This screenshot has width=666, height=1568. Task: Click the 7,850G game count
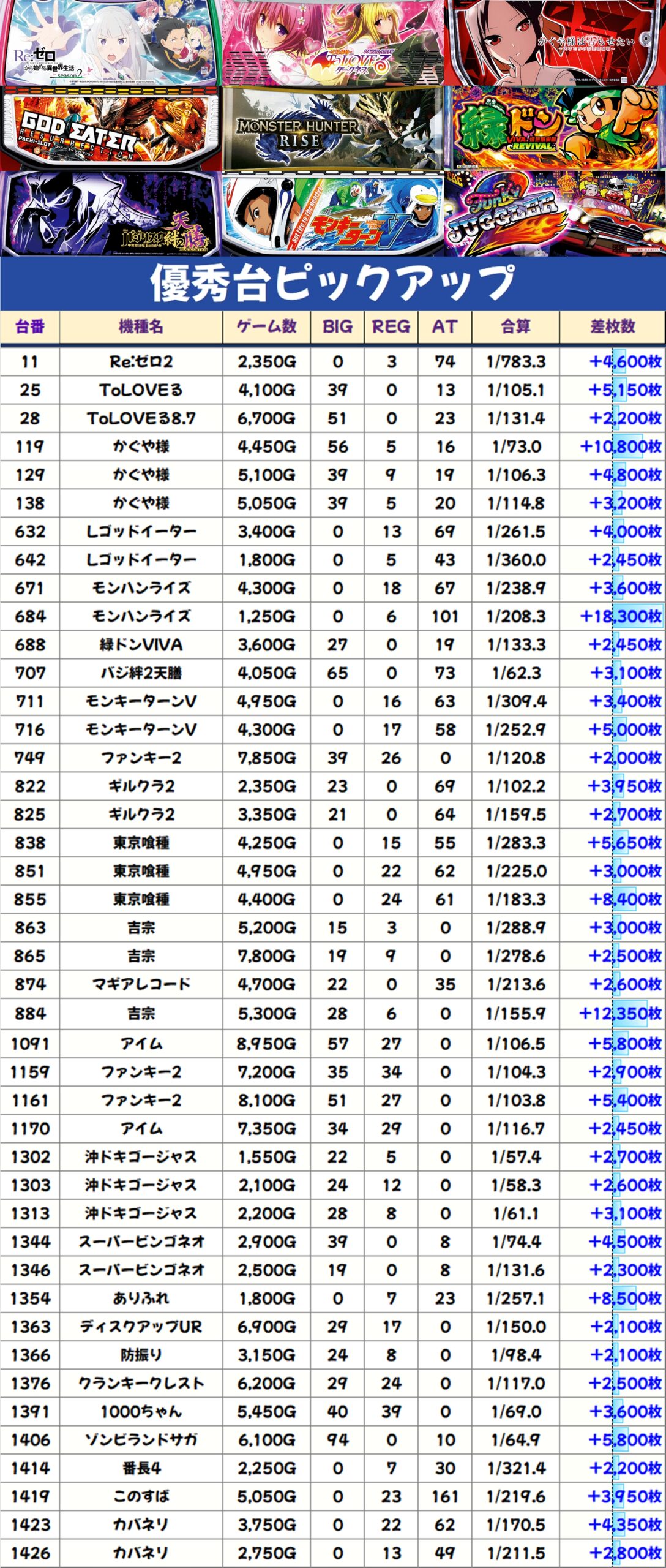266,758
